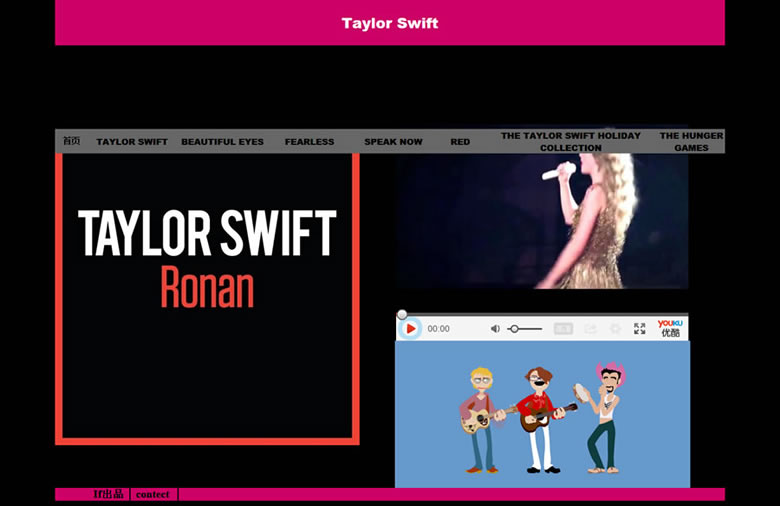This screenshot has height=506, width=780.
Task: Go to the 首页 home menu item
Action: 71,141
